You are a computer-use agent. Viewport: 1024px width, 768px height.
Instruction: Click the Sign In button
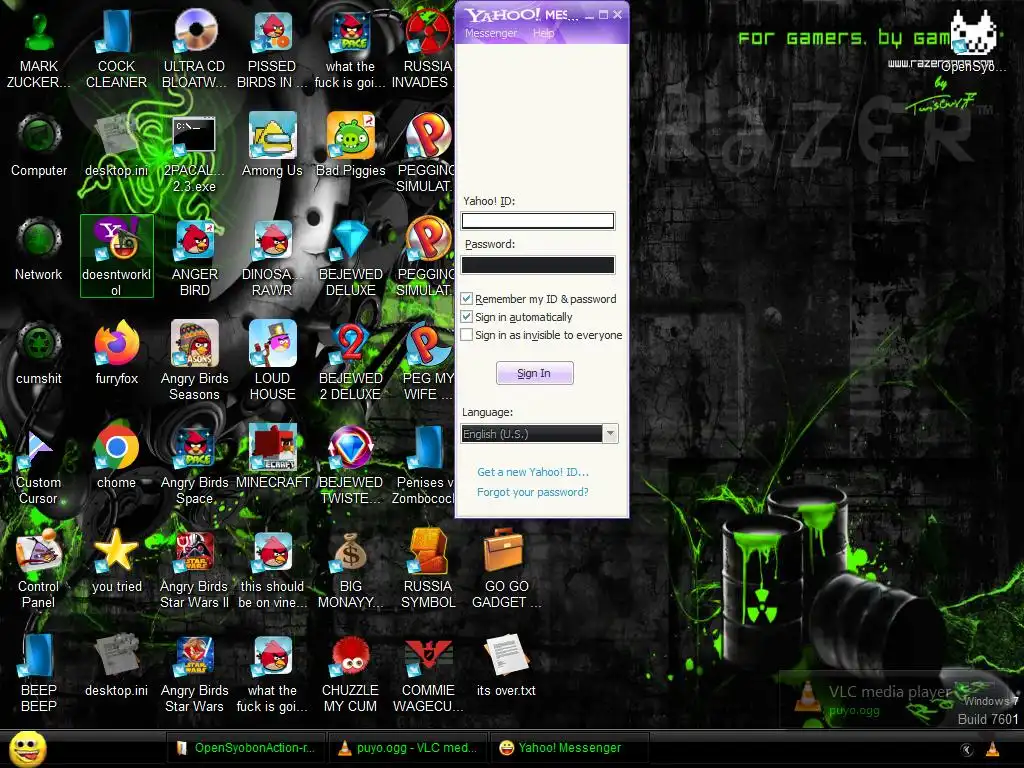[535, 373]
